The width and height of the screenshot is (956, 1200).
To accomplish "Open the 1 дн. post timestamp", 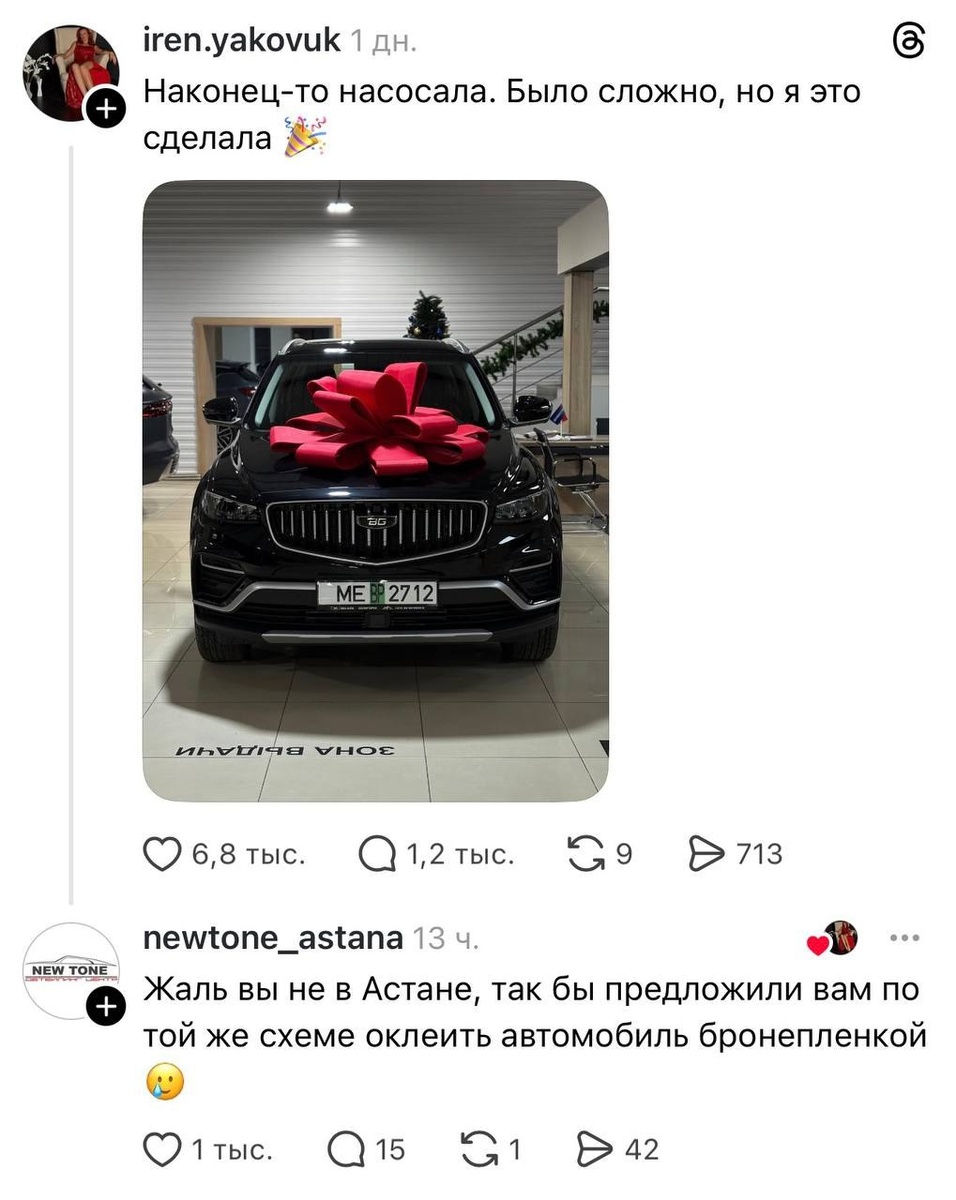I will (x=383, y=41).
